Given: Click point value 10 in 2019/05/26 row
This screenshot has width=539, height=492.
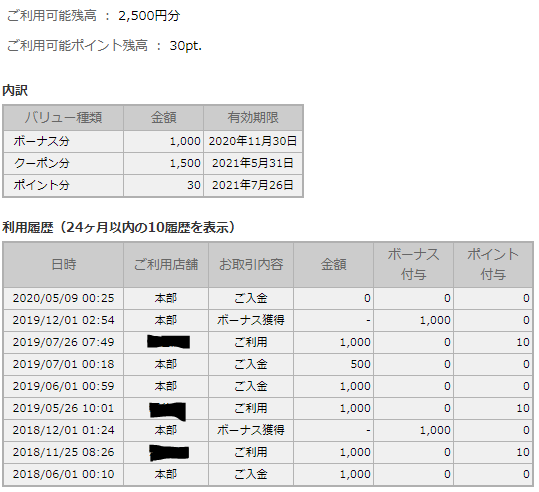Looking at the screenshot, I should point(523,408).
